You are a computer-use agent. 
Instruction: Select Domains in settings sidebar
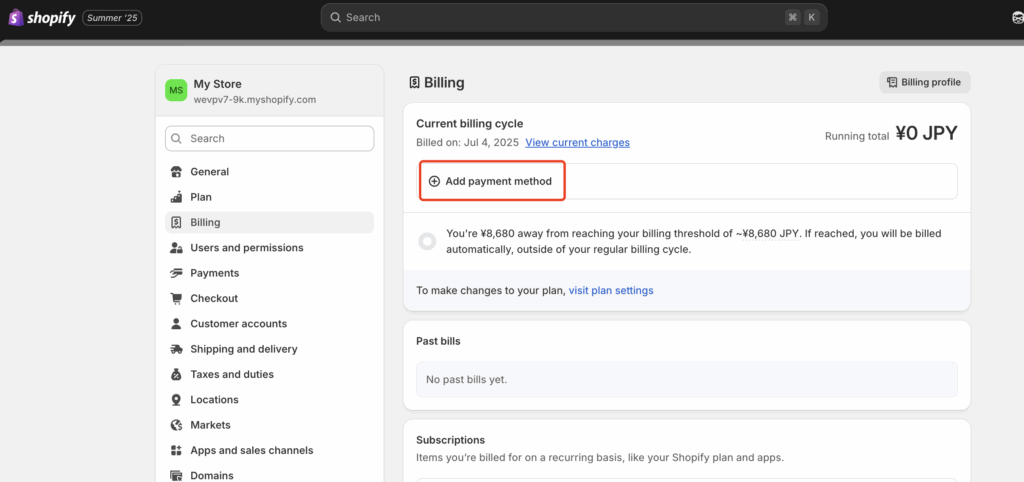click(211, 475)
